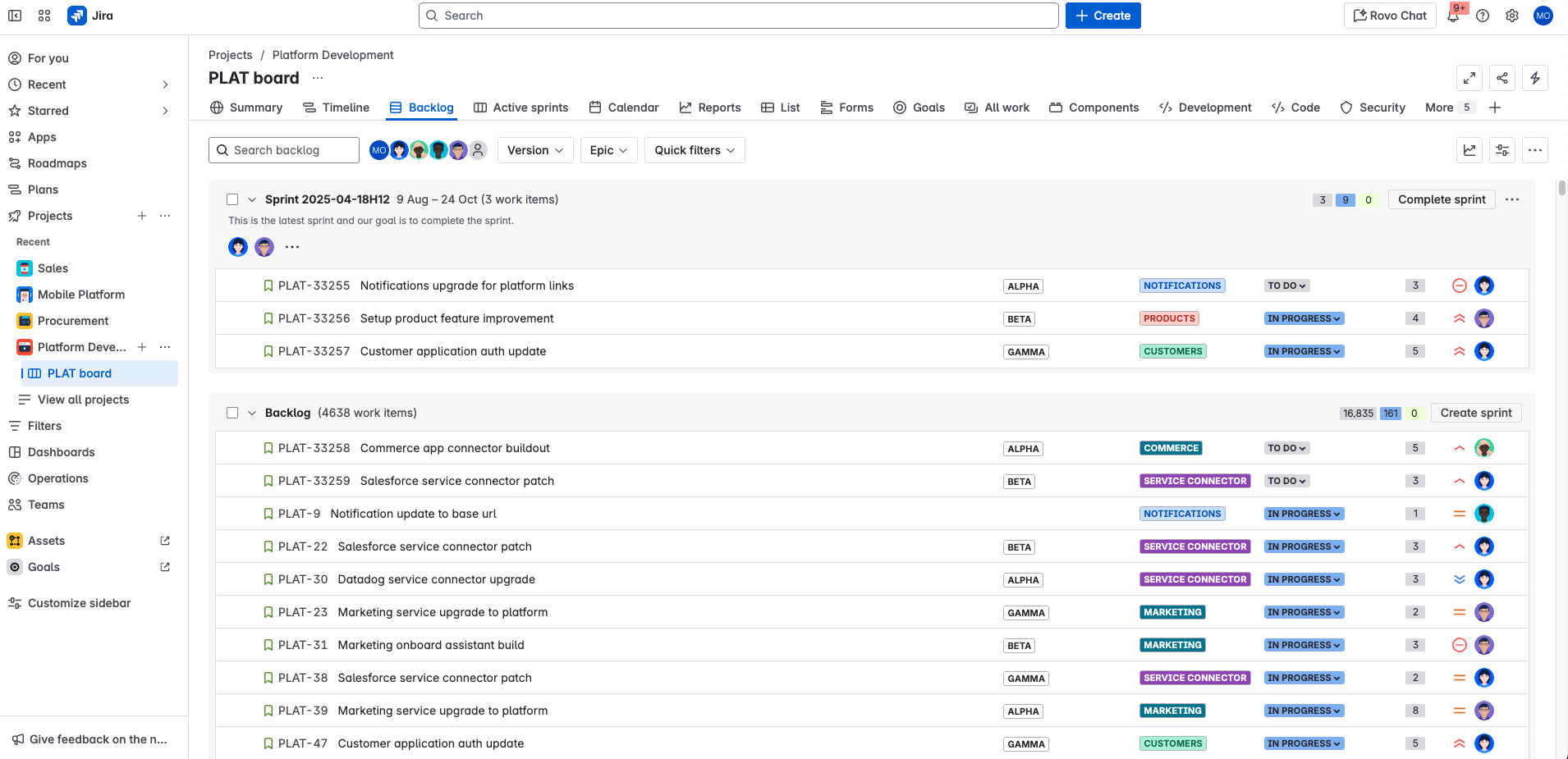Image resolution: width=1568 pixels, height=759 pixels.
Task: Click the share board icon
Action: pyautogui.click(x=1503, y=78)
